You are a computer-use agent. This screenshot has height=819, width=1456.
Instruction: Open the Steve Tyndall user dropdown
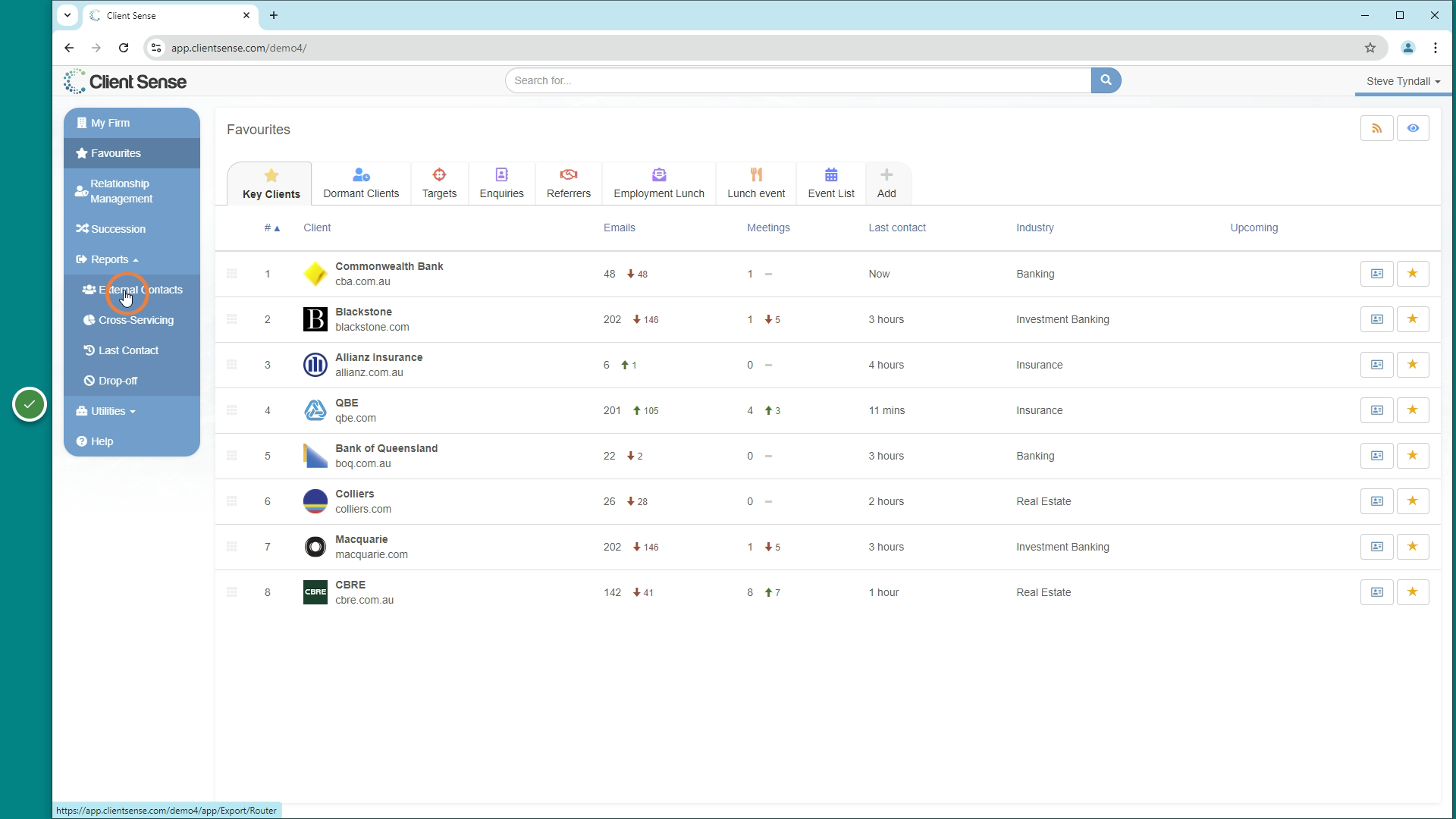(1403, 81)
